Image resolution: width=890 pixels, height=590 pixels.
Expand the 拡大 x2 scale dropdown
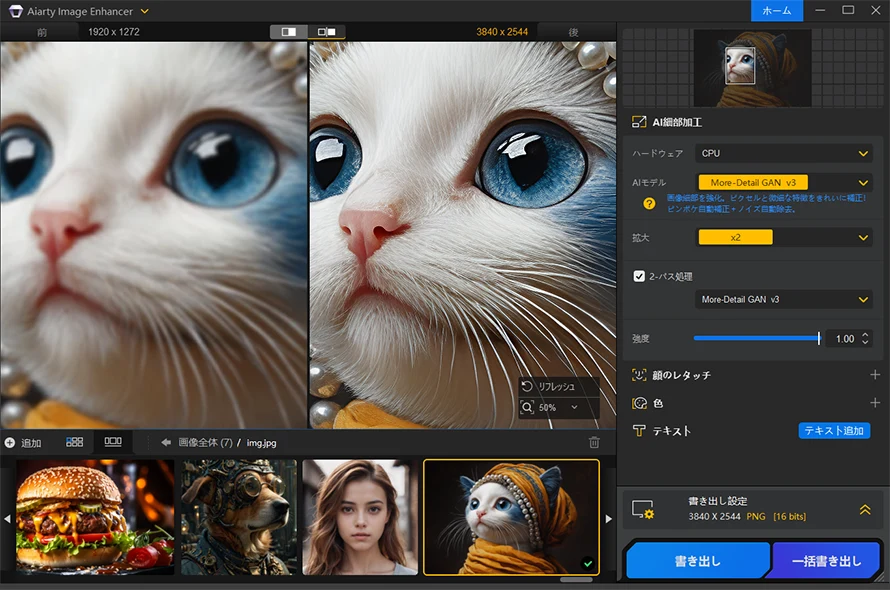(x=783, y=237)
